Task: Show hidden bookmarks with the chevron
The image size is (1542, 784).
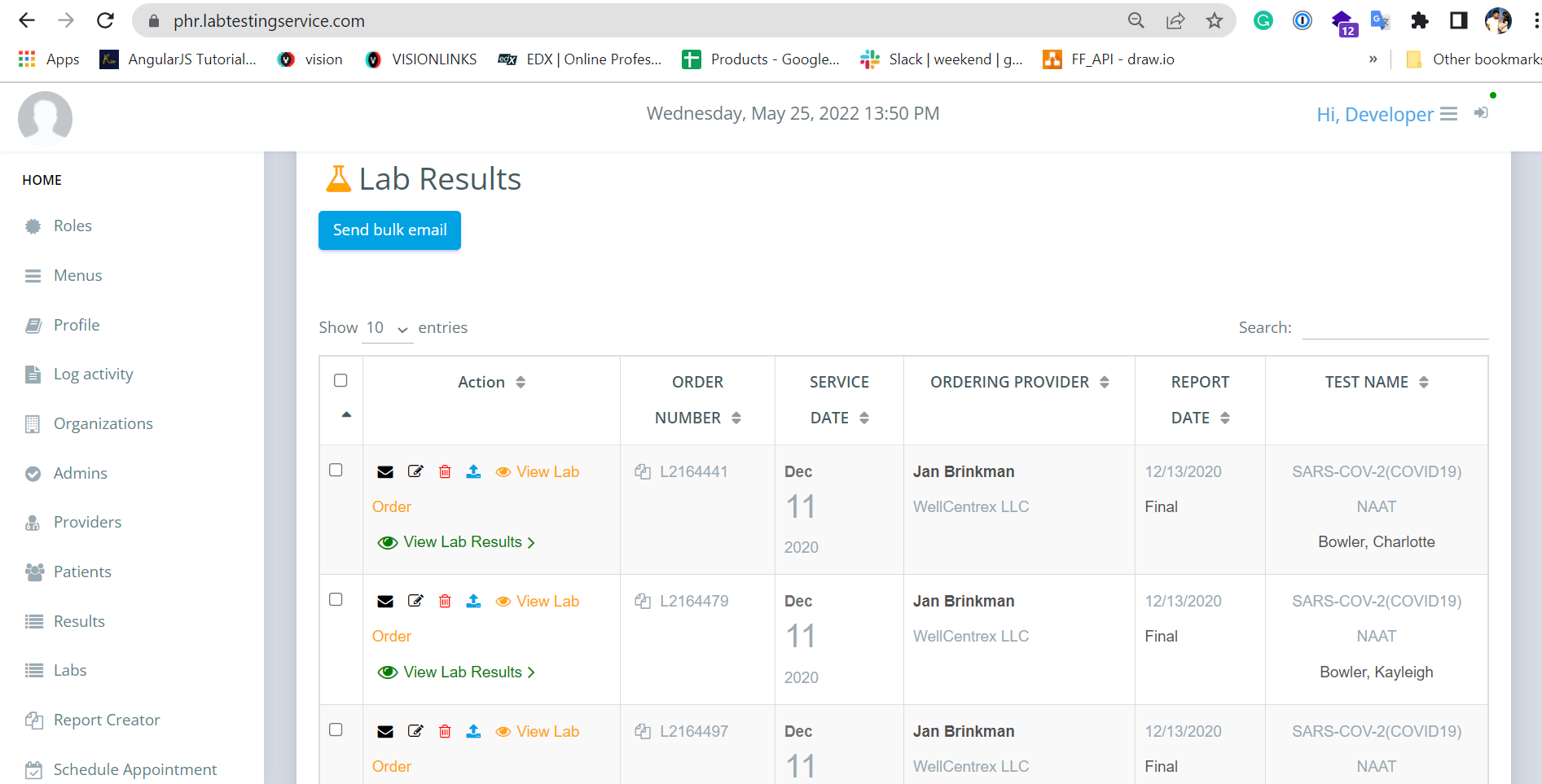Action: [x=1373, y=59]
